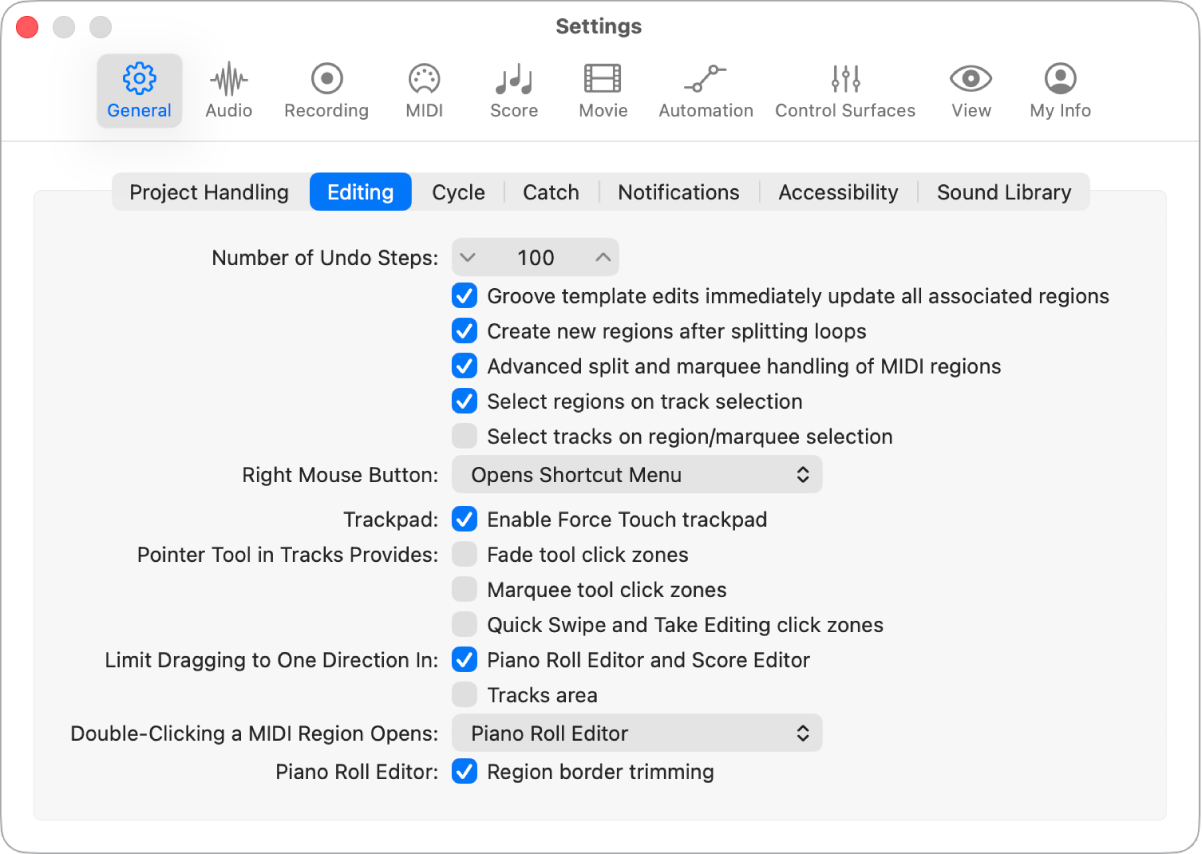Switch to the Cycle tab

[x=458, y=192]
